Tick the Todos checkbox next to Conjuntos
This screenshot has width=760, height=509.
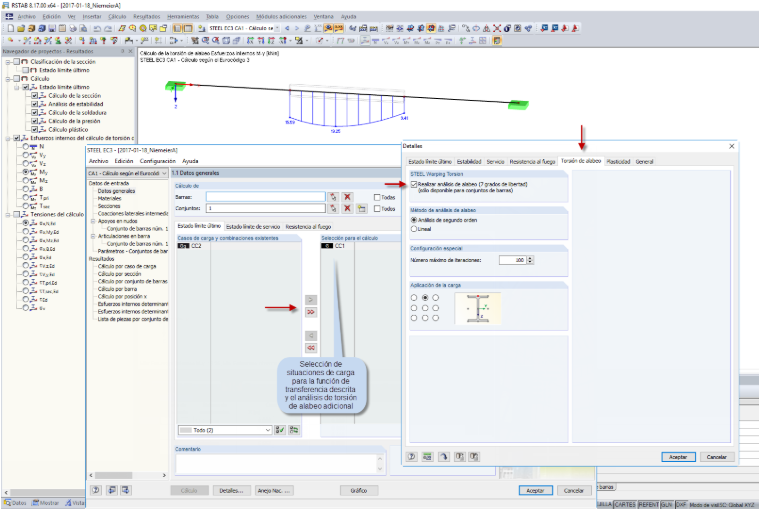pyautogui.click(x=377, y=209)
